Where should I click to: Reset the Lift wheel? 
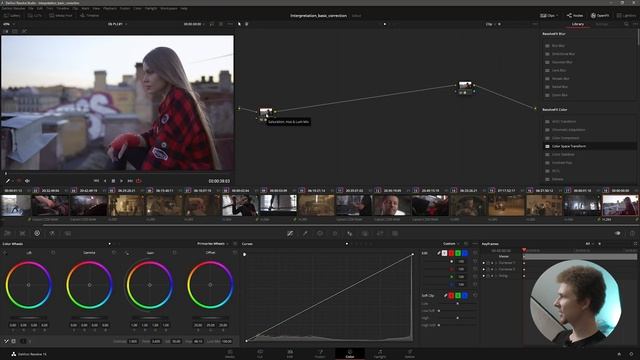coord(53,253)
